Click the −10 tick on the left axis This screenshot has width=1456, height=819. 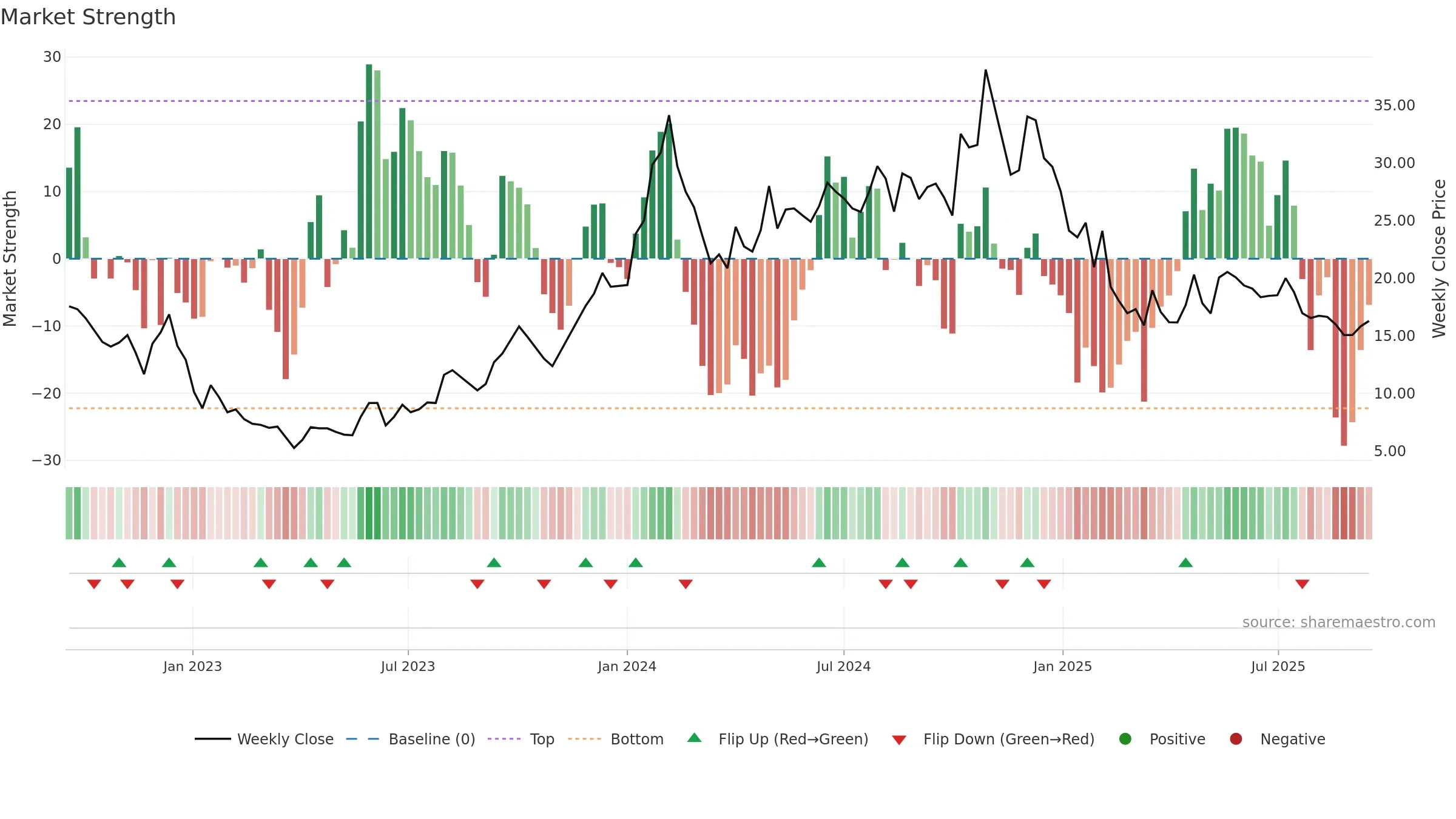click(47, 326)
